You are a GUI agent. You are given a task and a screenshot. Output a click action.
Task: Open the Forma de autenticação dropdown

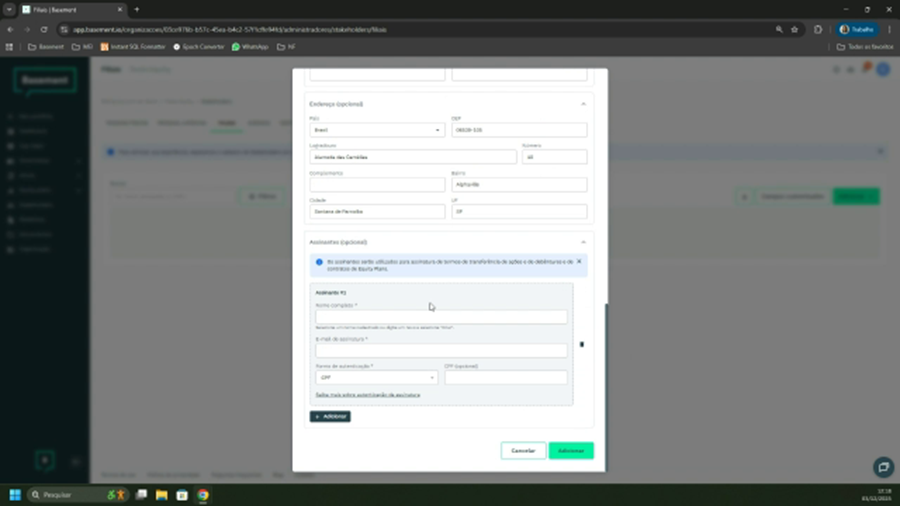377,378
